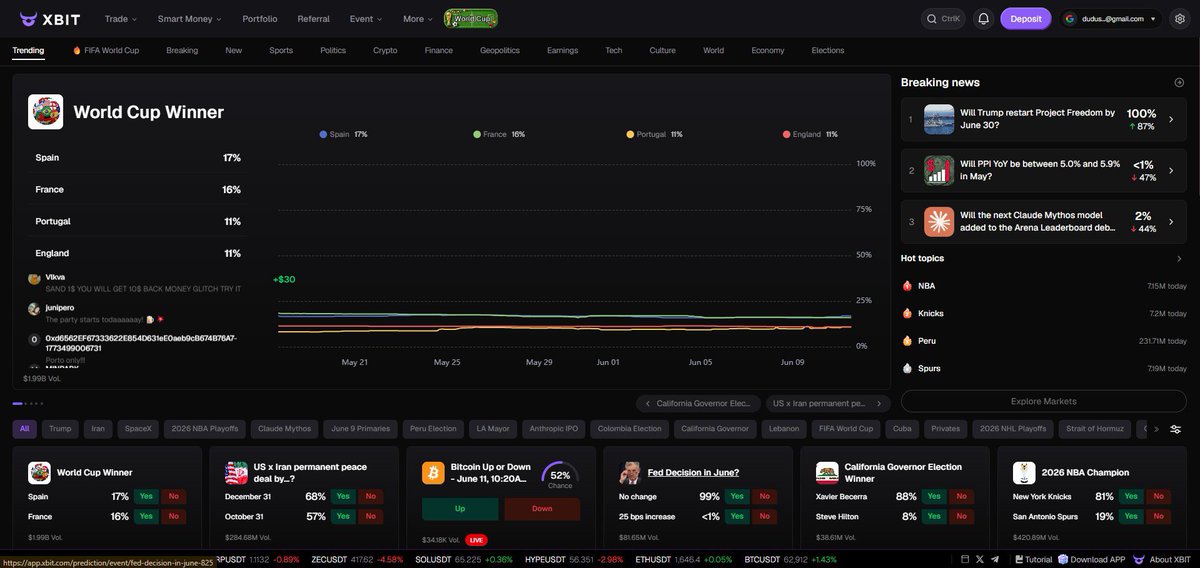The height and width of the screenshot is (568, 1200).
Task: Open notifications with the bell icon
Action: (983, 18)
